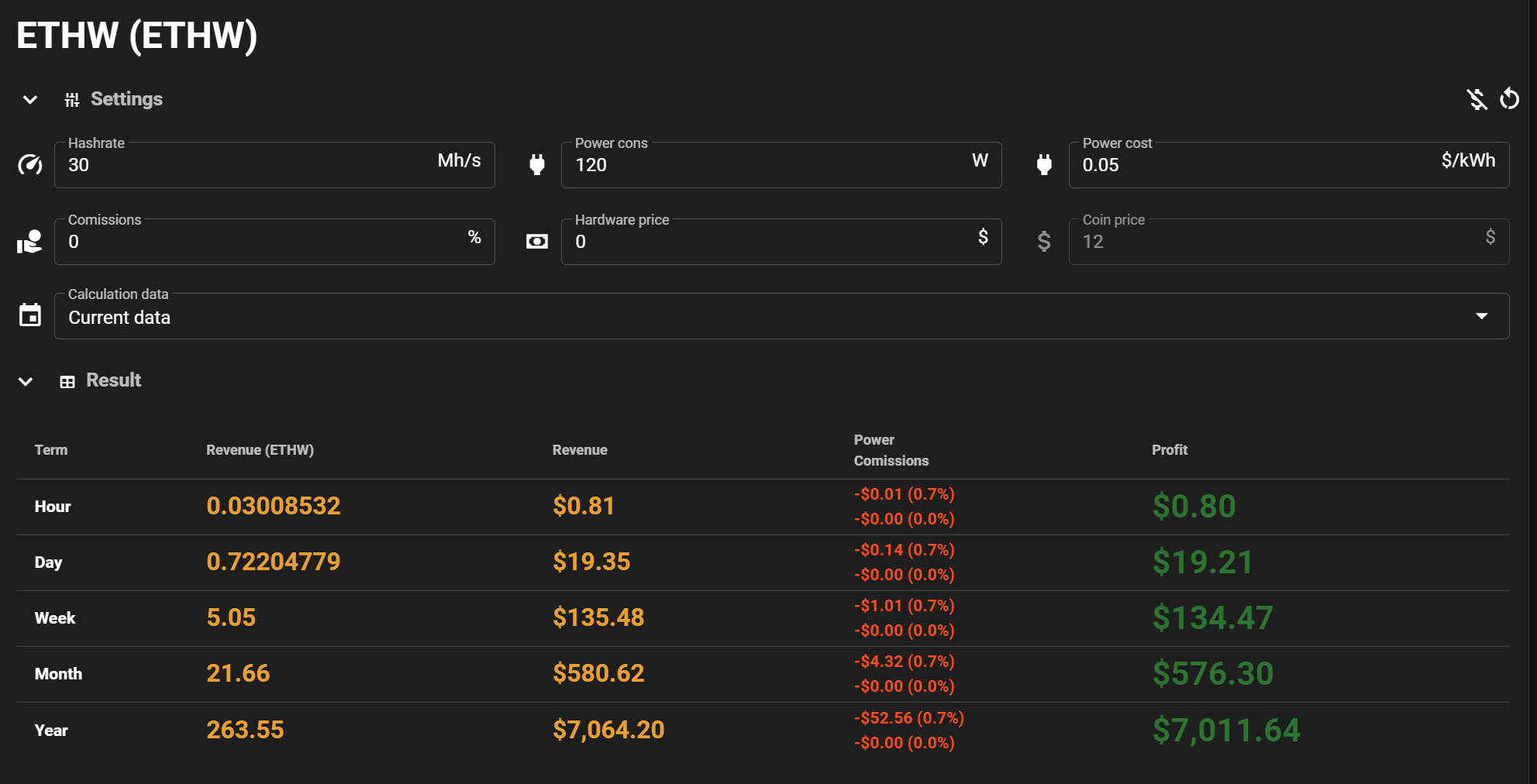This screenshot has height=784, width=1537.
Task: Click the Month row label
Action: tap(58, 674)
